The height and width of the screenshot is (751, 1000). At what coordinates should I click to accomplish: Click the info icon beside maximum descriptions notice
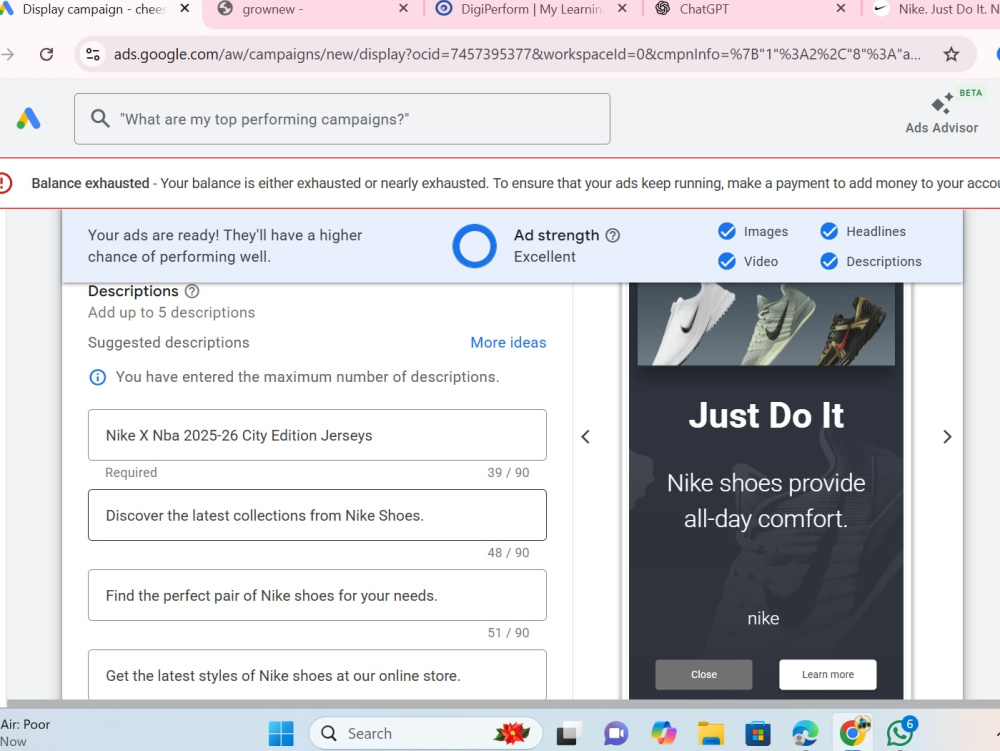[x=98, y=377]
